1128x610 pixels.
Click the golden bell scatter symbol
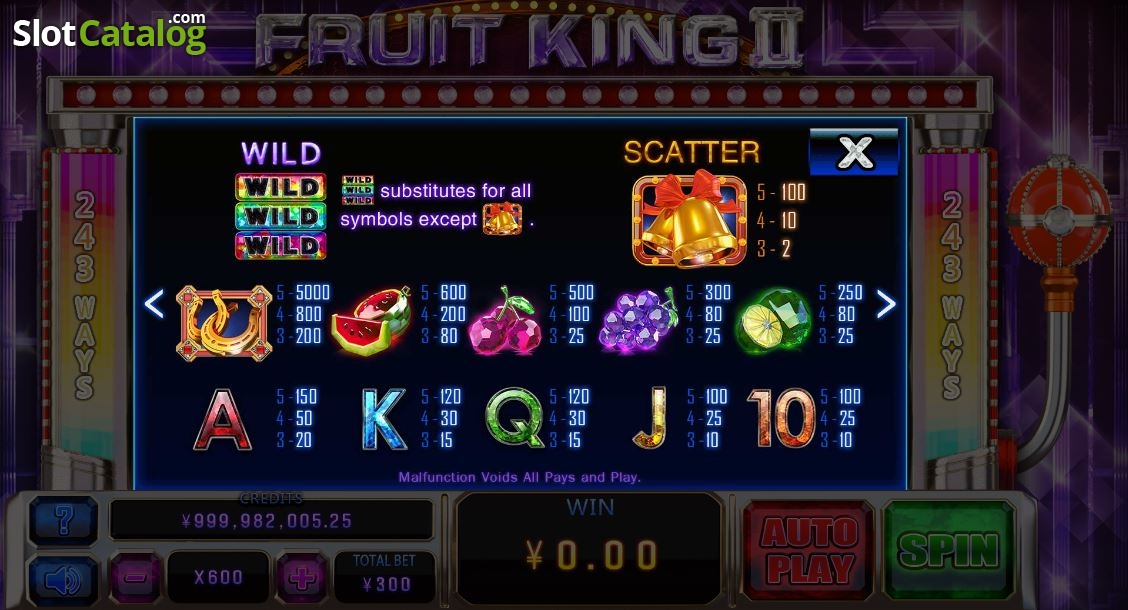coord(688,219)
